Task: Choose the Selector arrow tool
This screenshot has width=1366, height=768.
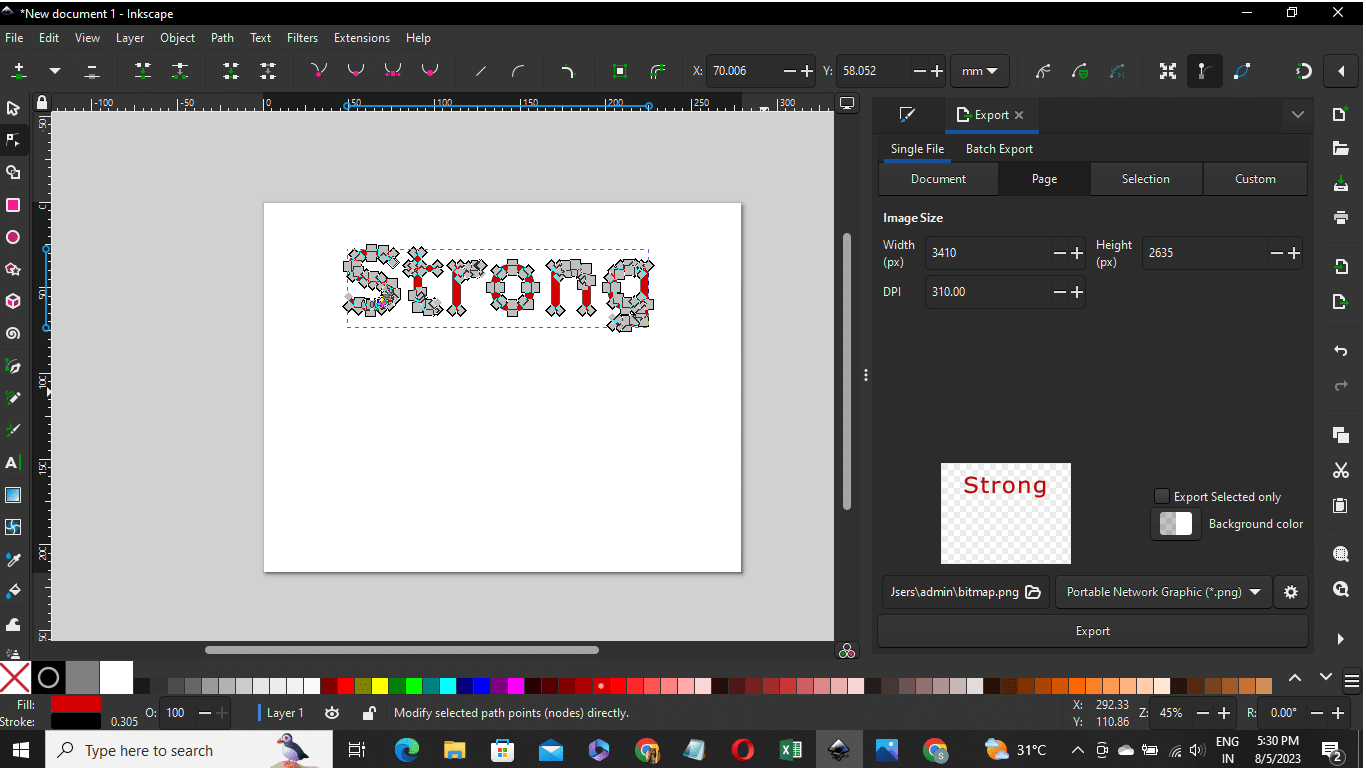Action: click(13, 108)
